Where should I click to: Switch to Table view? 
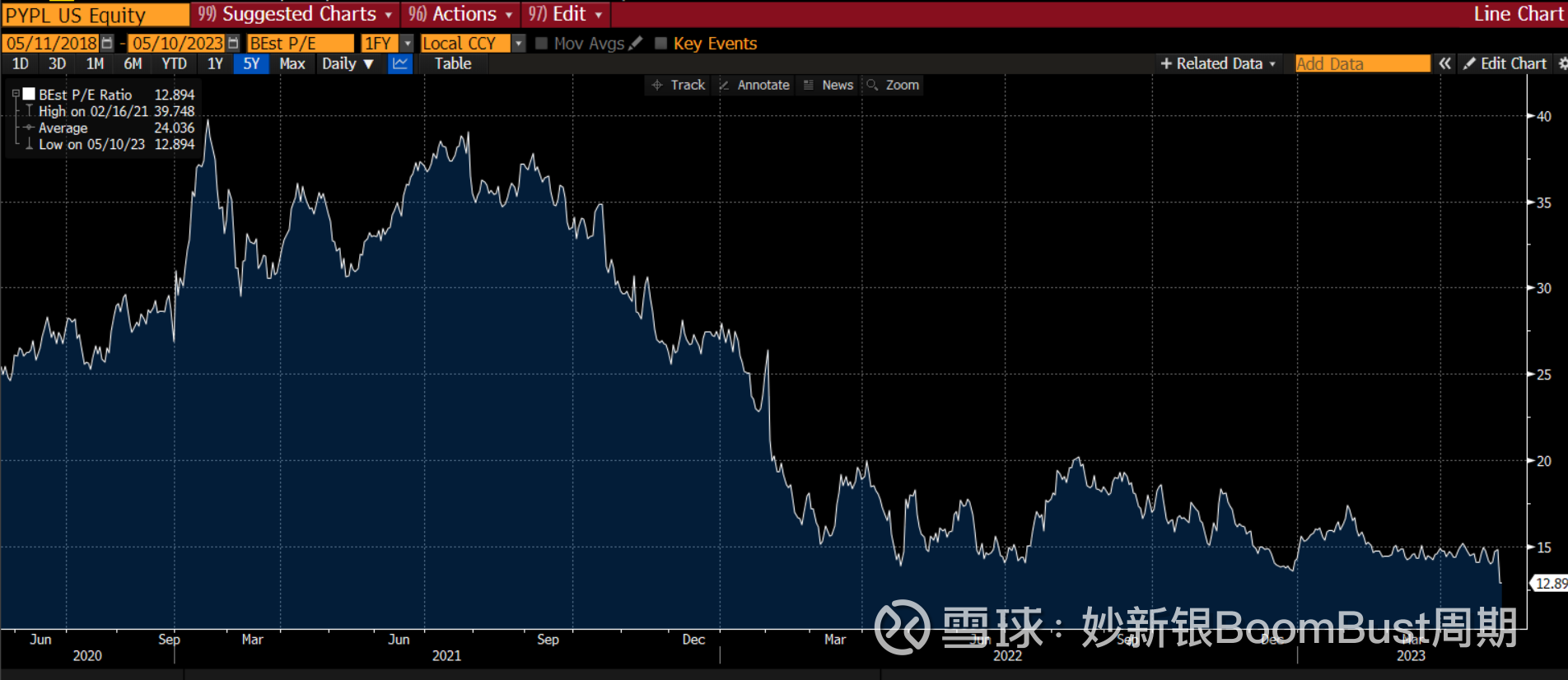(453, 63)
